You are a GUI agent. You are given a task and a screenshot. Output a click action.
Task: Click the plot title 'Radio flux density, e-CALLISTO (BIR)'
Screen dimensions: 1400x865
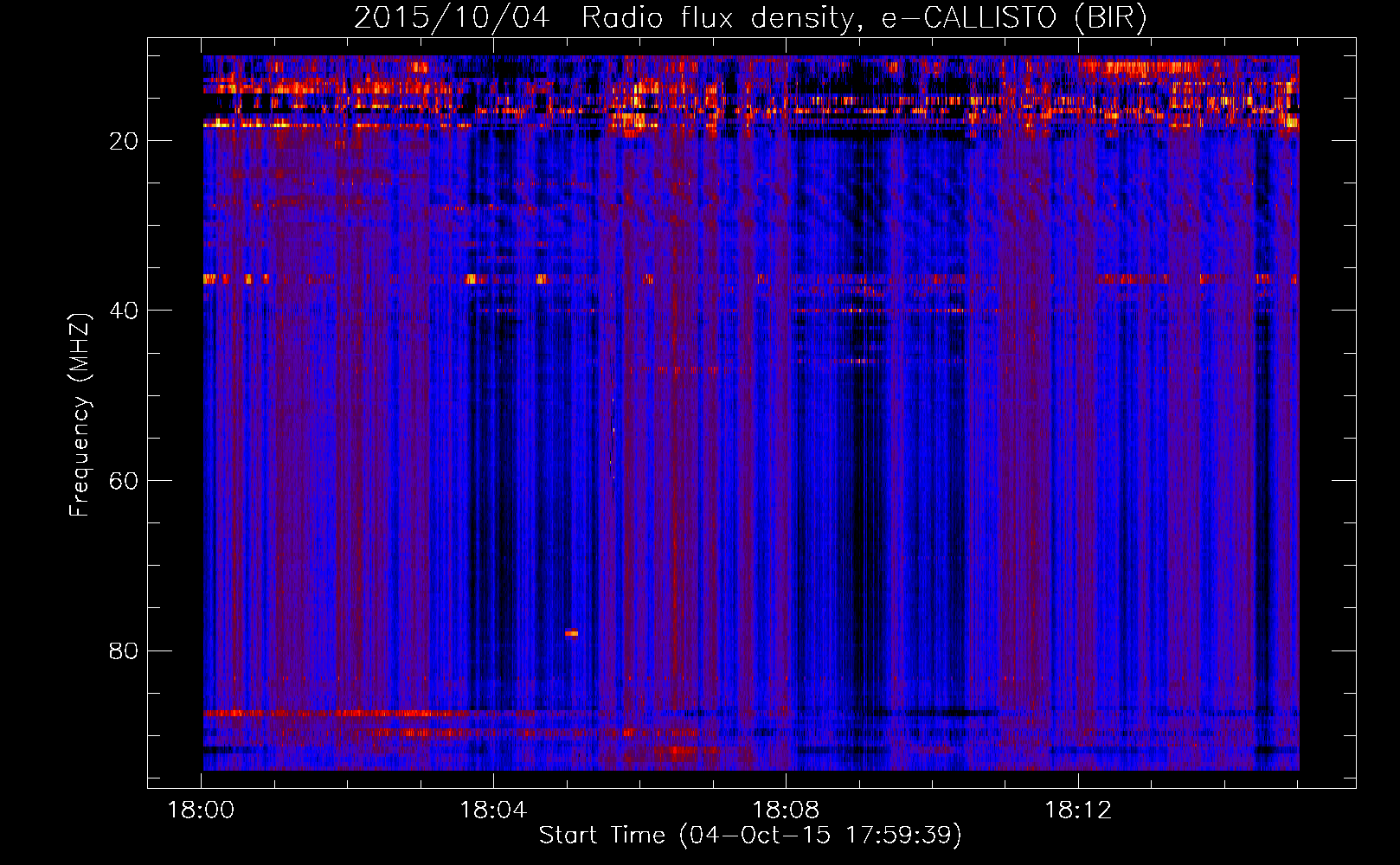[x=864, y=18]
